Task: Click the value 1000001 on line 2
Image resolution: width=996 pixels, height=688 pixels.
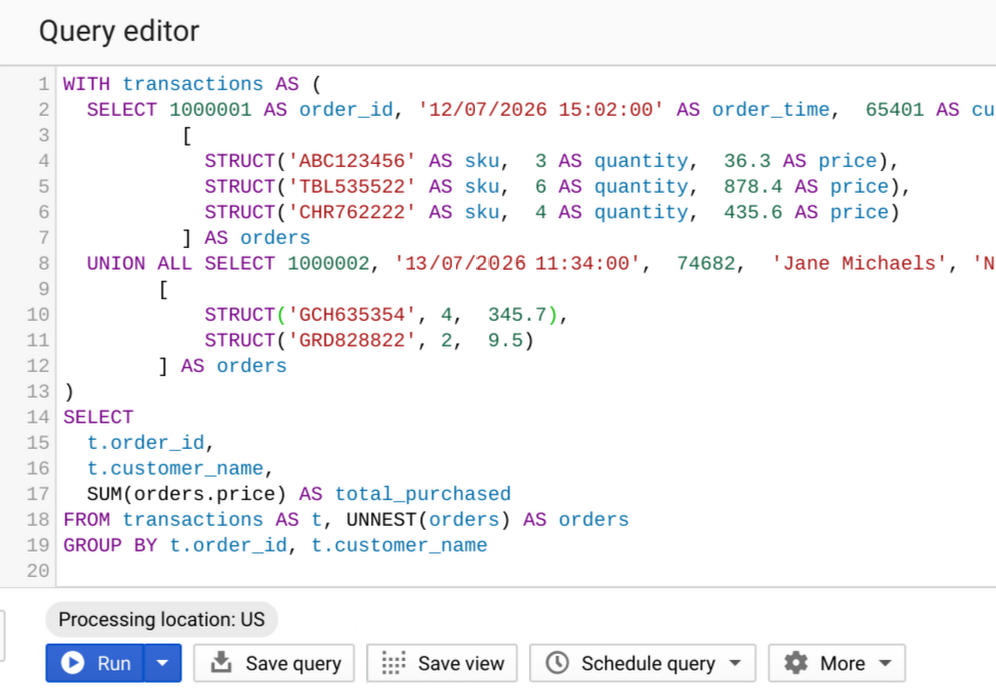Action: pyautogui.click(x=210, y=109)
